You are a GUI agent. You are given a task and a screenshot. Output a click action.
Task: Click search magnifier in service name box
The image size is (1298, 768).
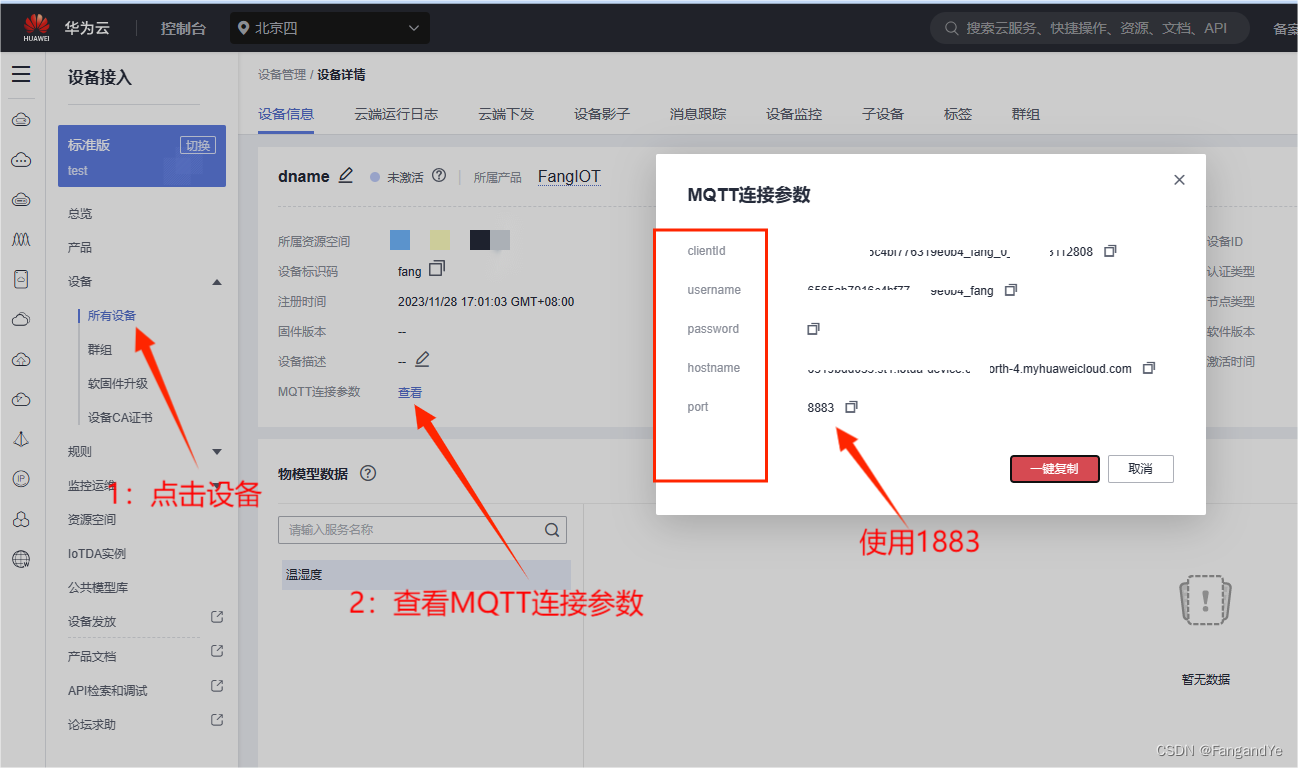[552, 530]
